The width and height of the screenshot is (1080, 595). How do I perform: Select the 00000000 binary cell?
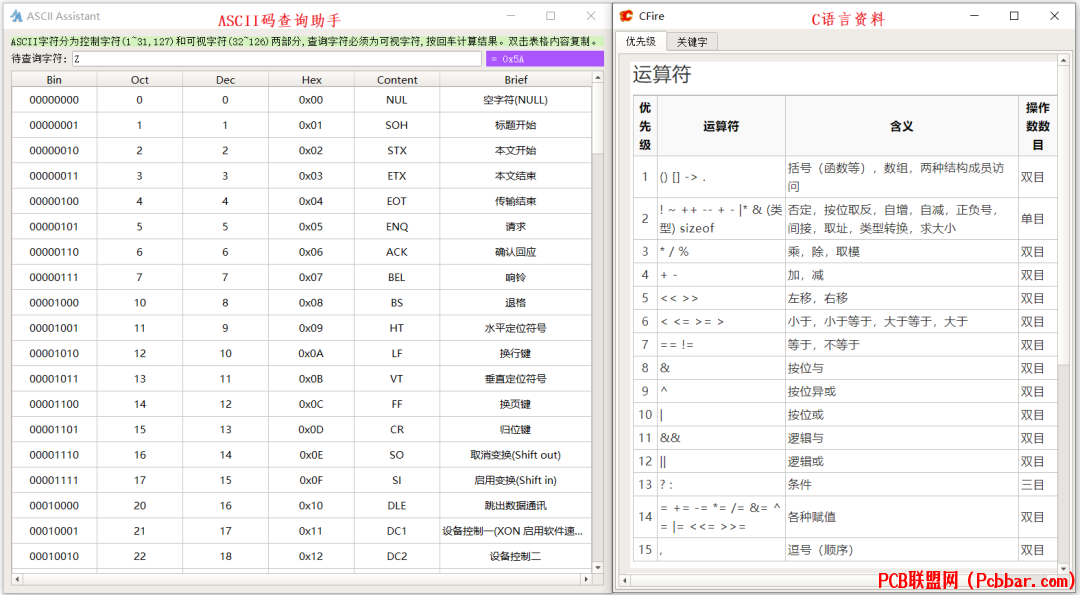tap(54, 100)
